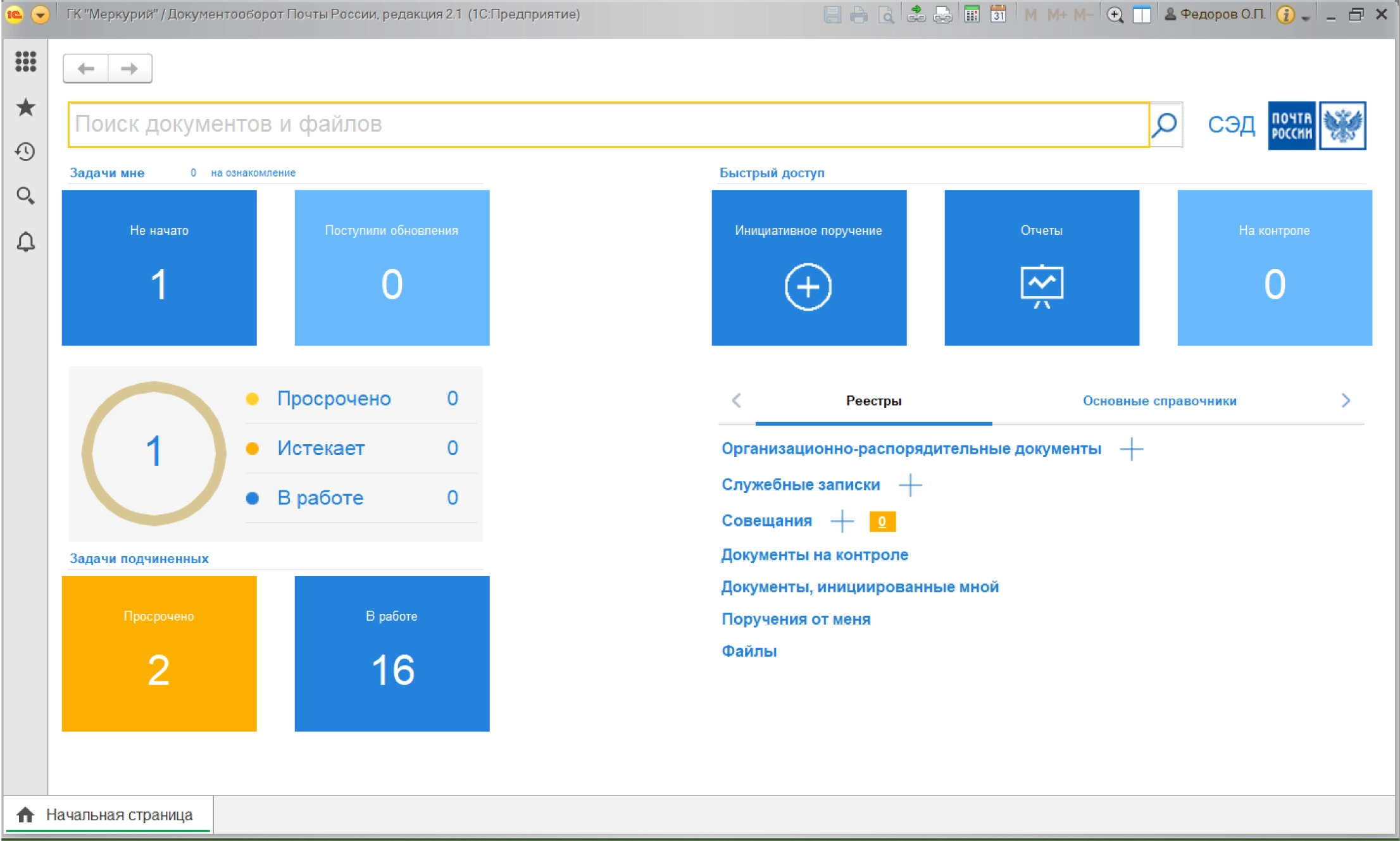Open Favorites via the star icon
The width and height of the screenshot is (1400, 841).
[25, 108]
